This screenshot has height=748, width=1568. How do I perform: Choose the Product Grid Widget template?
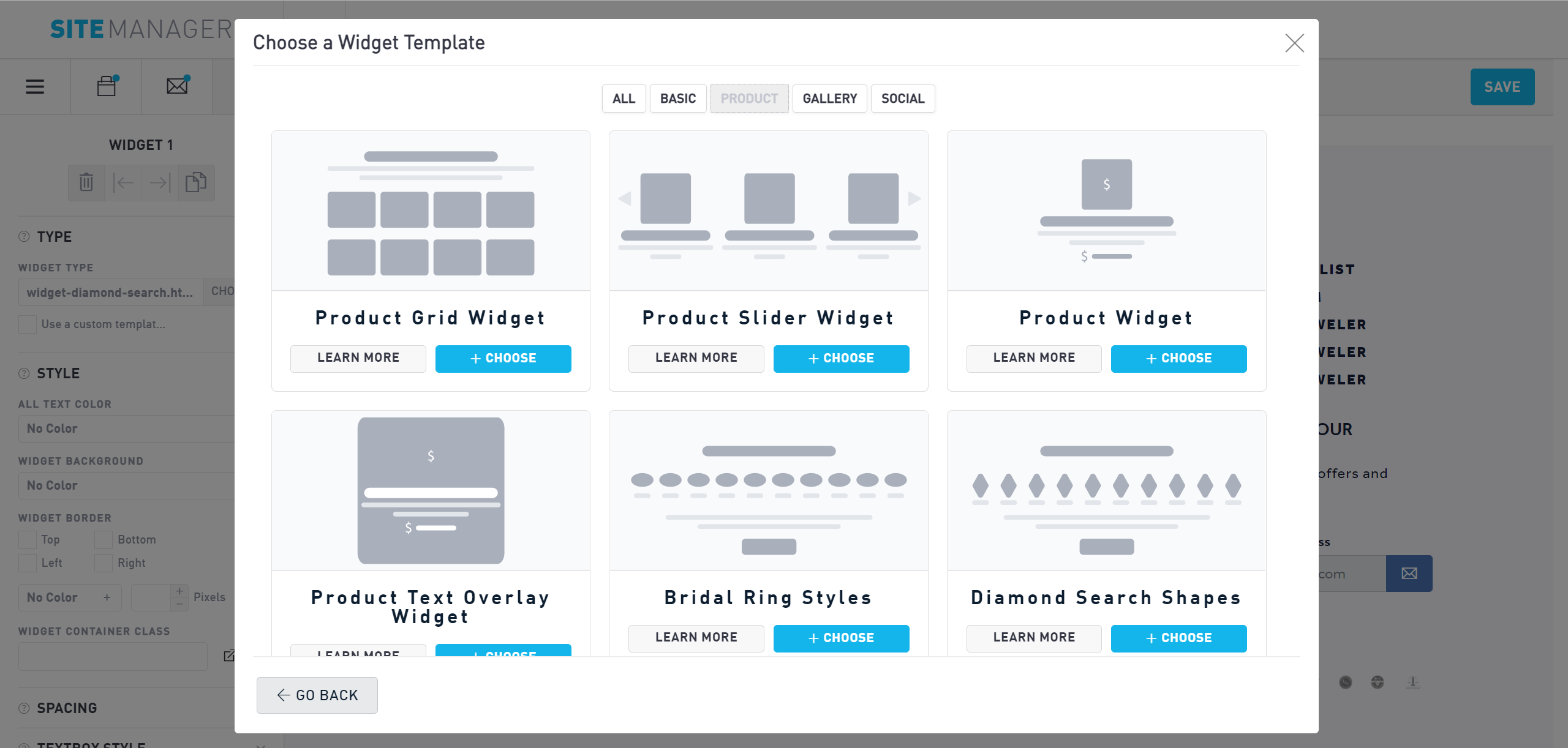tap(503, 358)
